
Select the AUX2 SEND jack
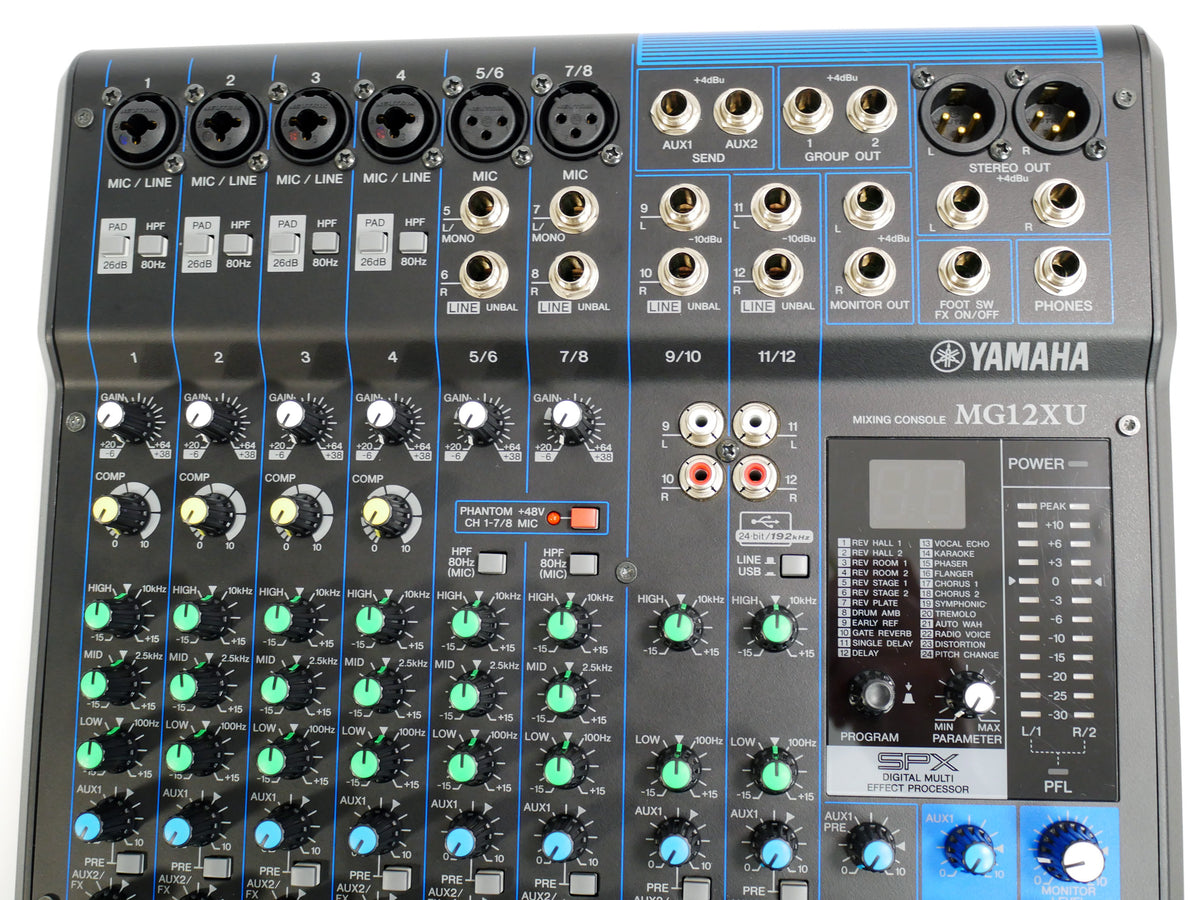tap(738, 111)
